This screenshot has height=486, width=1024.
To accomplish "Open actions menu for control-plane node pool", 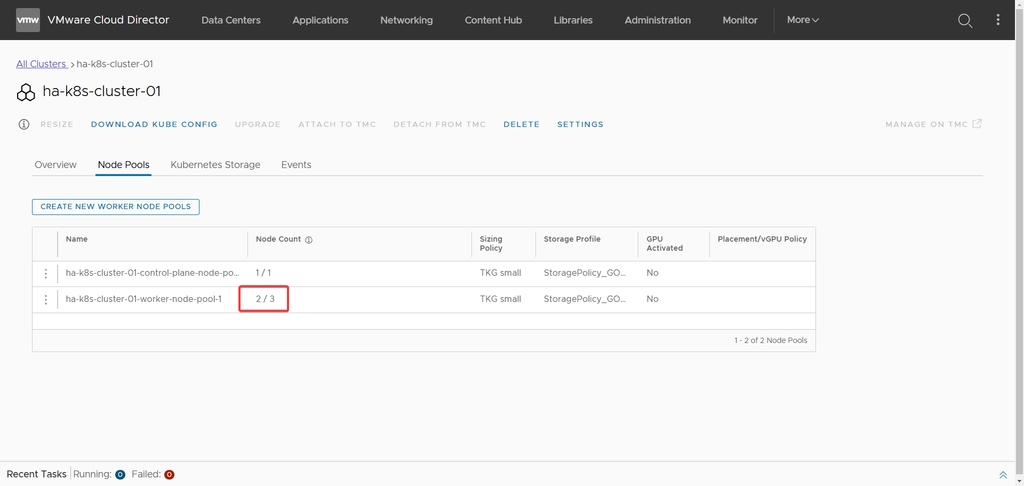I will point(45,273).
